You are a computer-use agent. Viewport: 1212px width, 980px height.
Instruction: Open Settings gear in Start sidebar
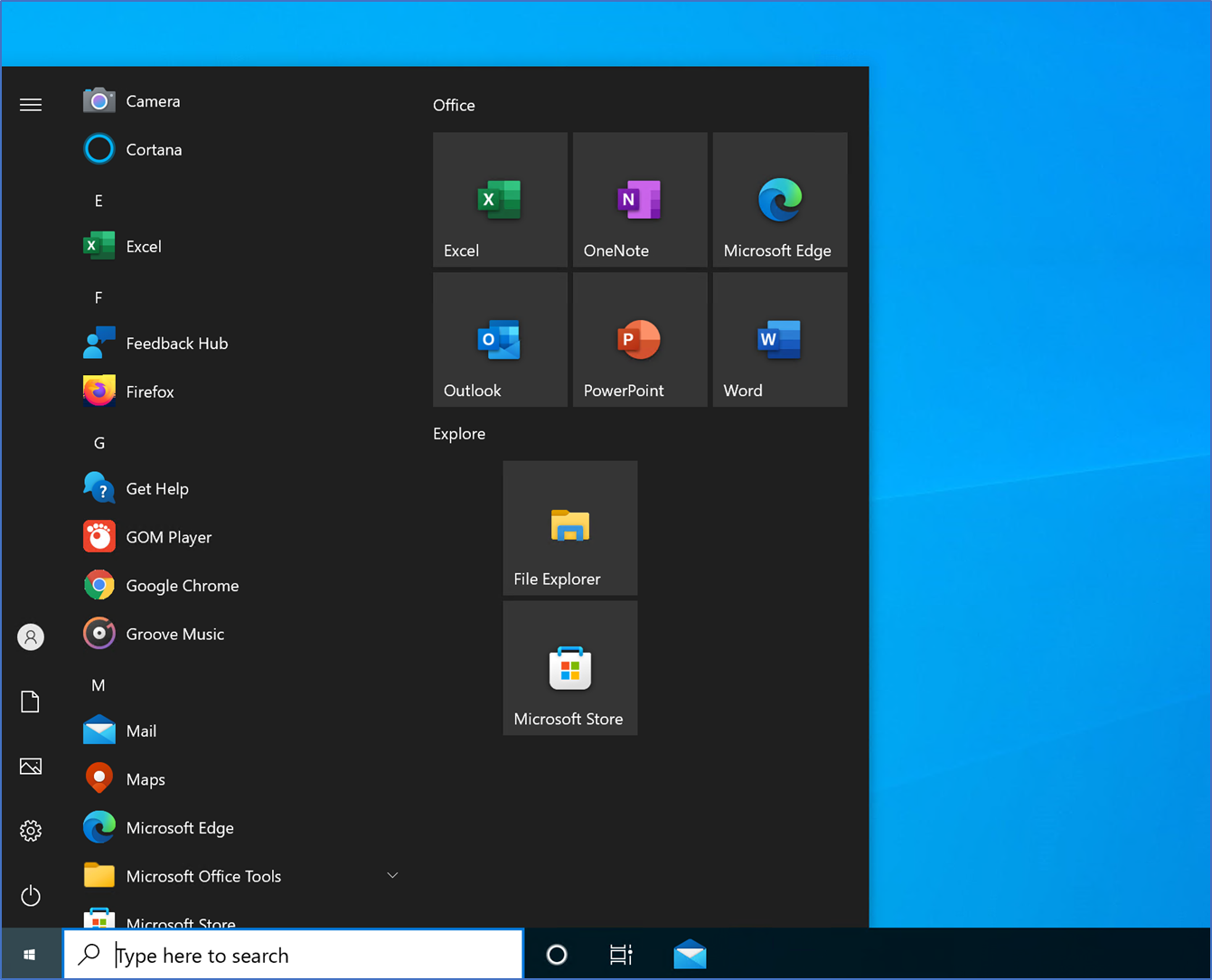31,831
